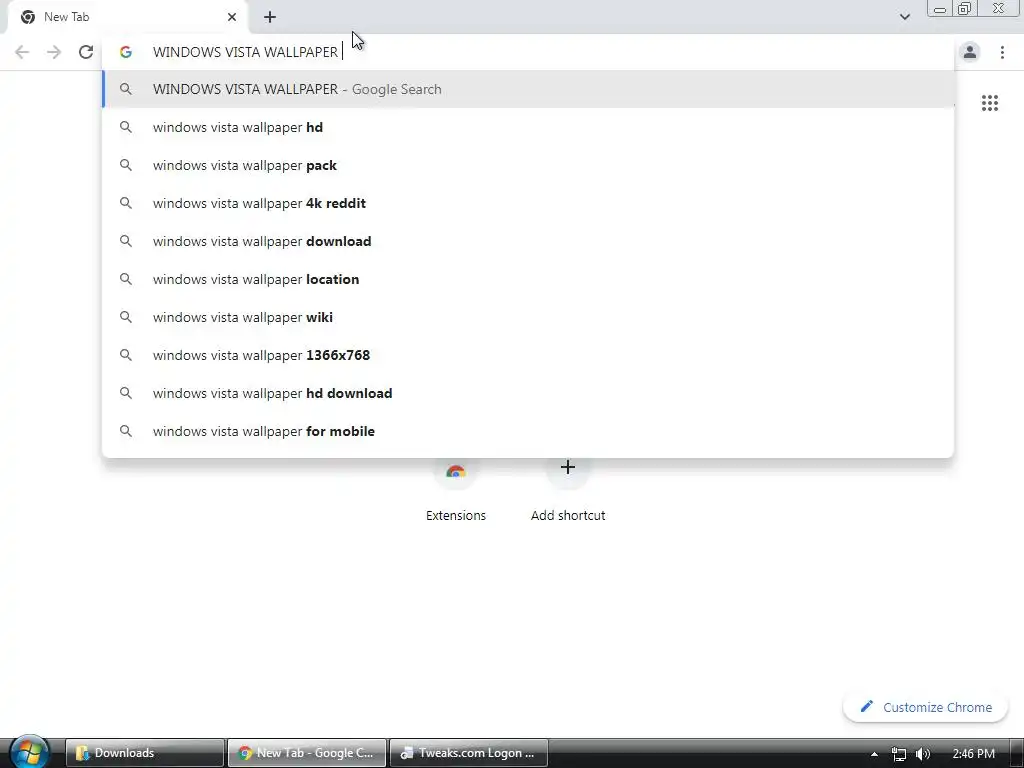This screenshot has height=768, width=1024.
Task: Choose the 'wallpaper wiki' suggestion
Action: 528,317
